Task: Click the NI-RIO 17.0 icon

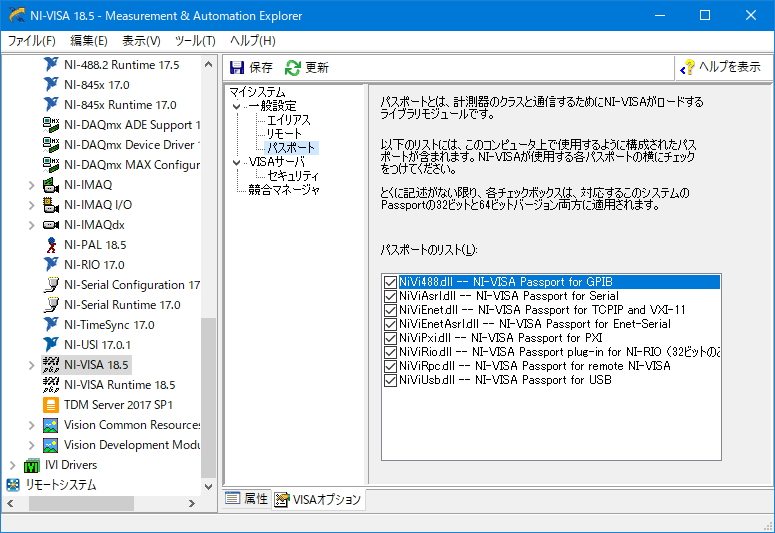Action: click(x=51, y=265)
